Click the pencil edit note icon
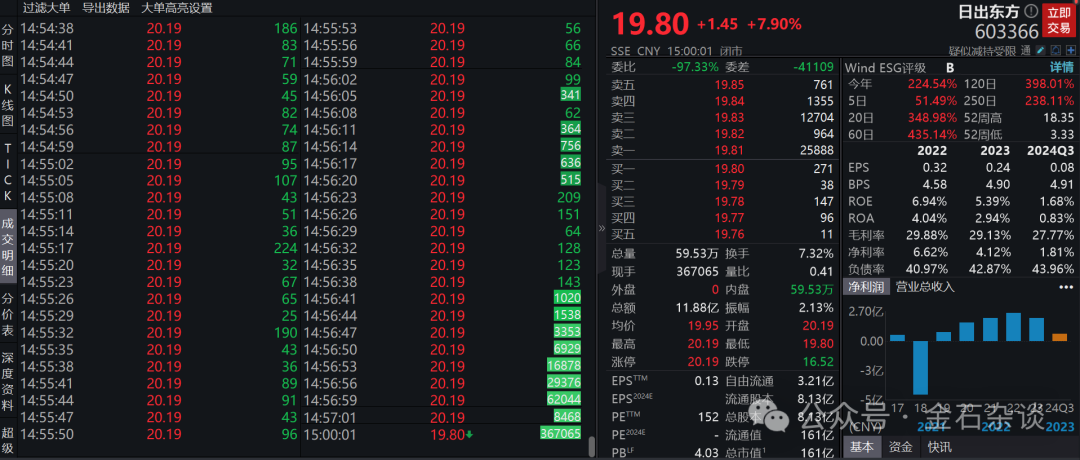 click(1040, 50)
